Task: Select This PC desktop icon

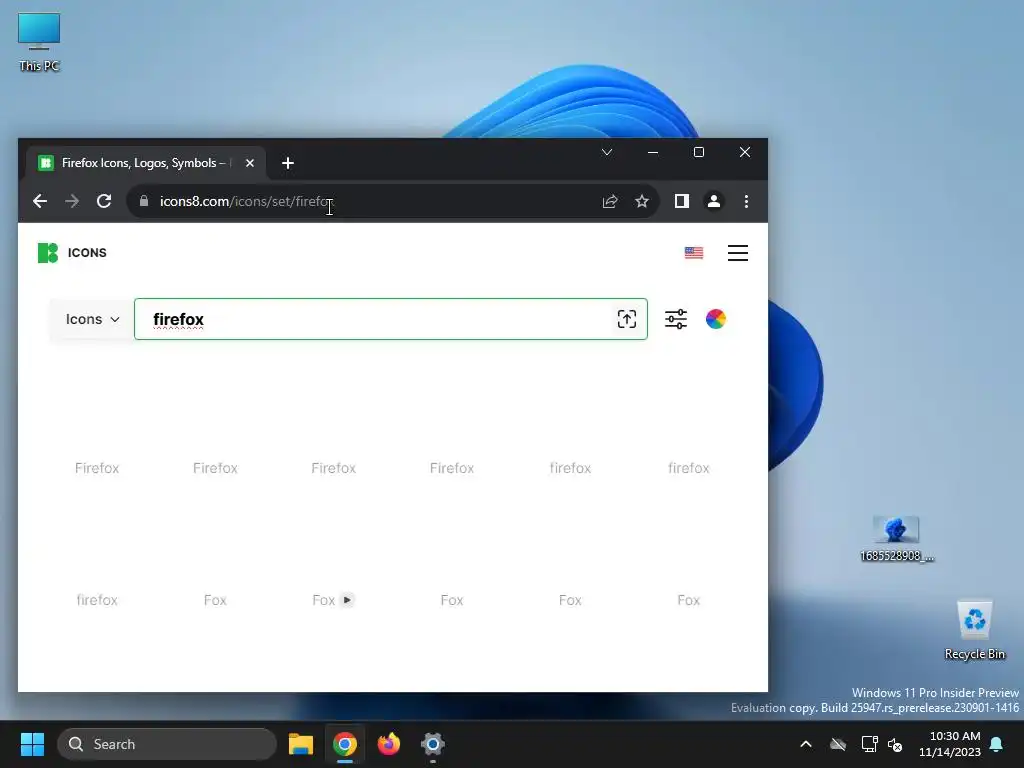Action: coord(39,42)
